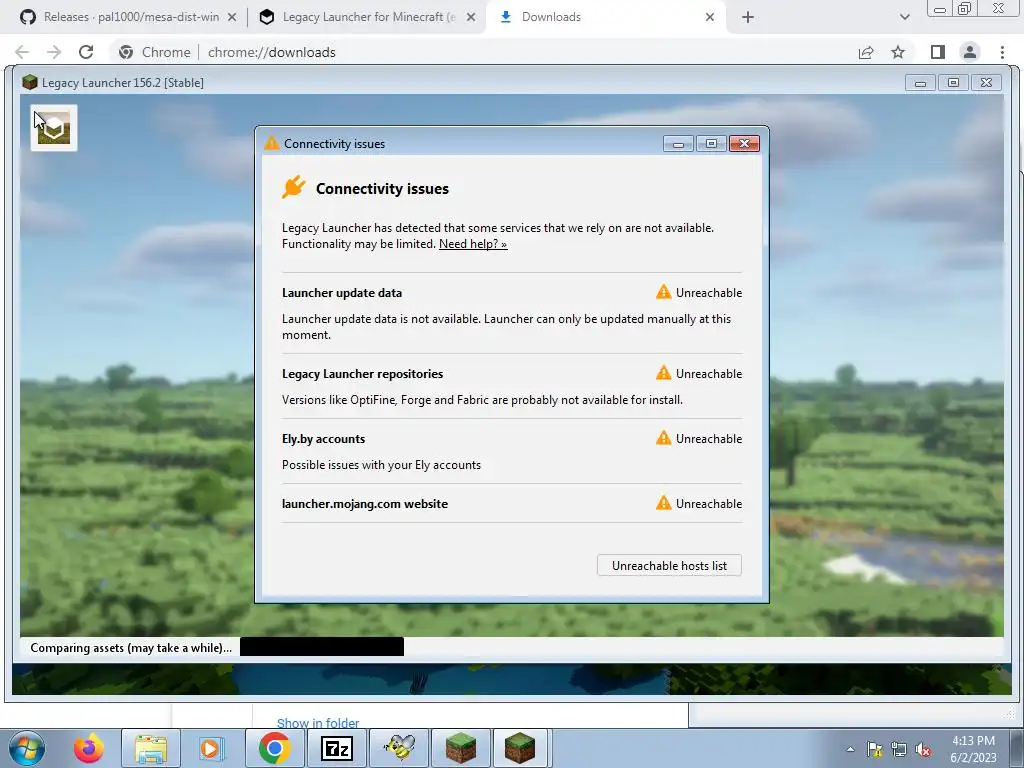Click Legacy Launcher window title bar icon

(x=29, y=82)
